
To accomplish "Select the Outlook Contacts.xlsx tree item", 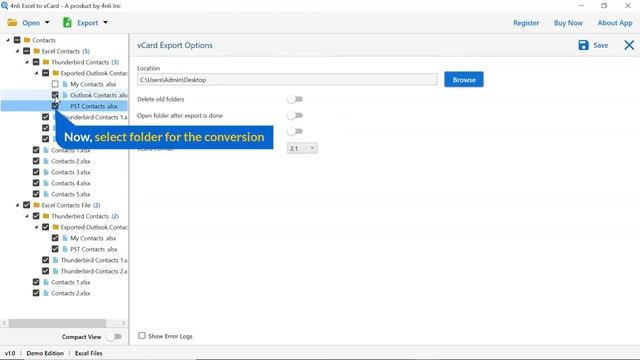I will point(98,95).
